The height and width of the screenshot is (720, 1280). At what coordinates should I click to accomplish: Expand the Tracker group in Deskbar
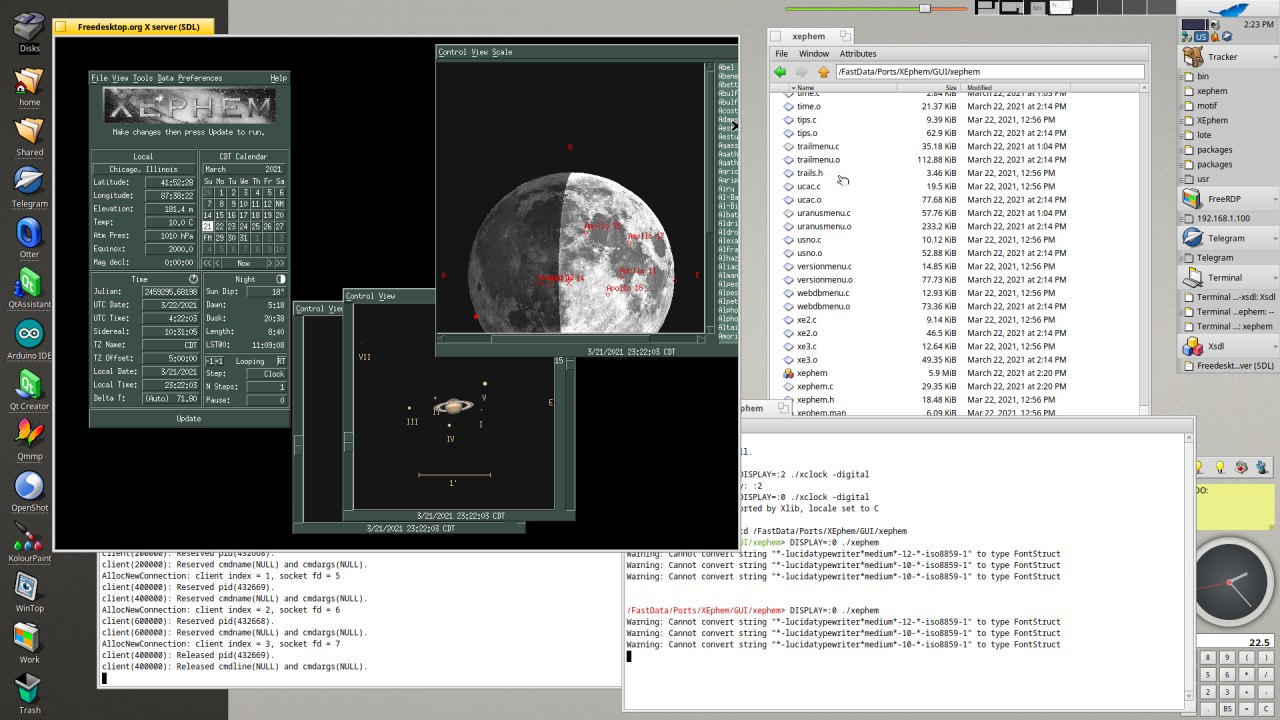tap(1273, 57)
